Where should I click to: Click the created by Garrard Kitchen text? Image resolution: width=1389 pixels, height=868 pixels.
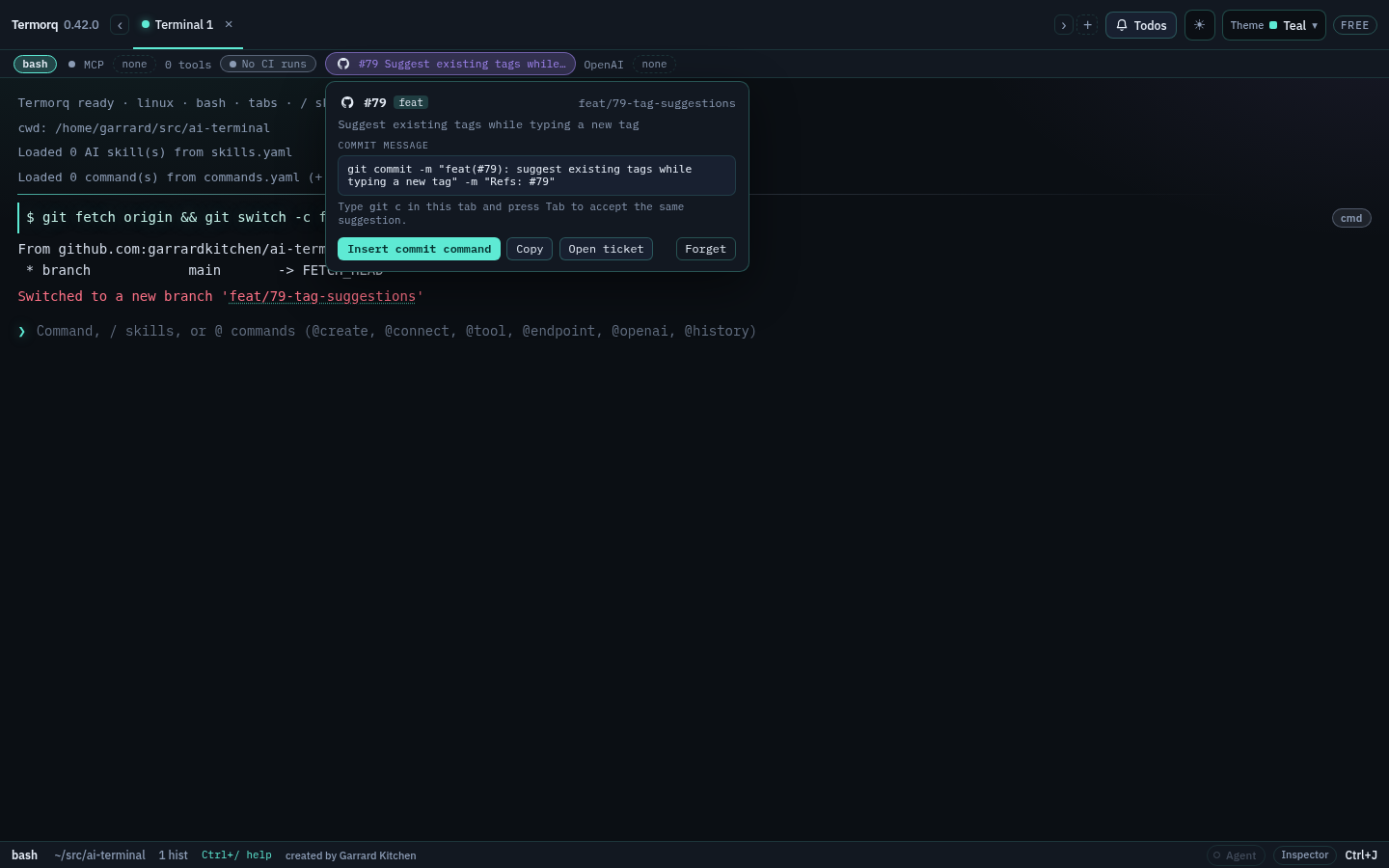(351, 855)
